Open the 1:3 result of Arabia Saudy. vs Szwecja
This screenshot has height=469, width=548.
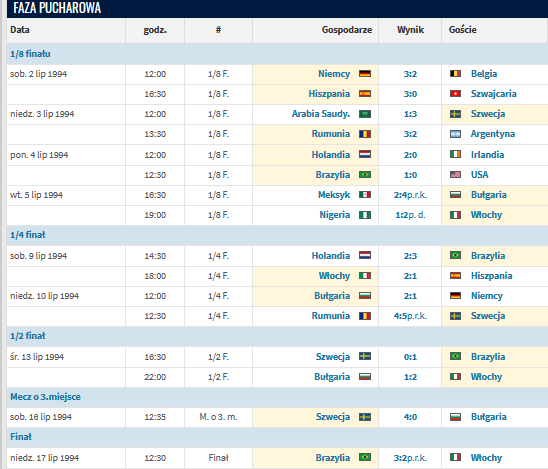pos(410,114)
